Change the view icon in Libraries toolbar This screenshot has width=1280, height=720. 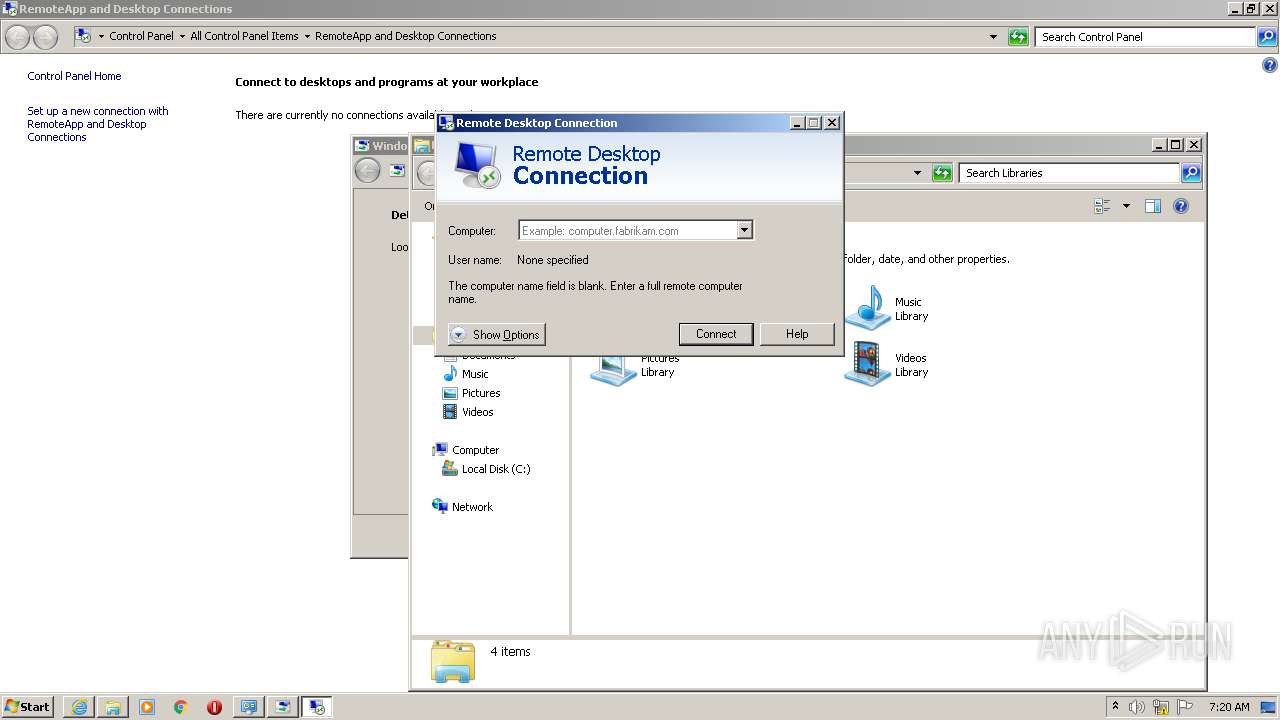(1103, 206)
